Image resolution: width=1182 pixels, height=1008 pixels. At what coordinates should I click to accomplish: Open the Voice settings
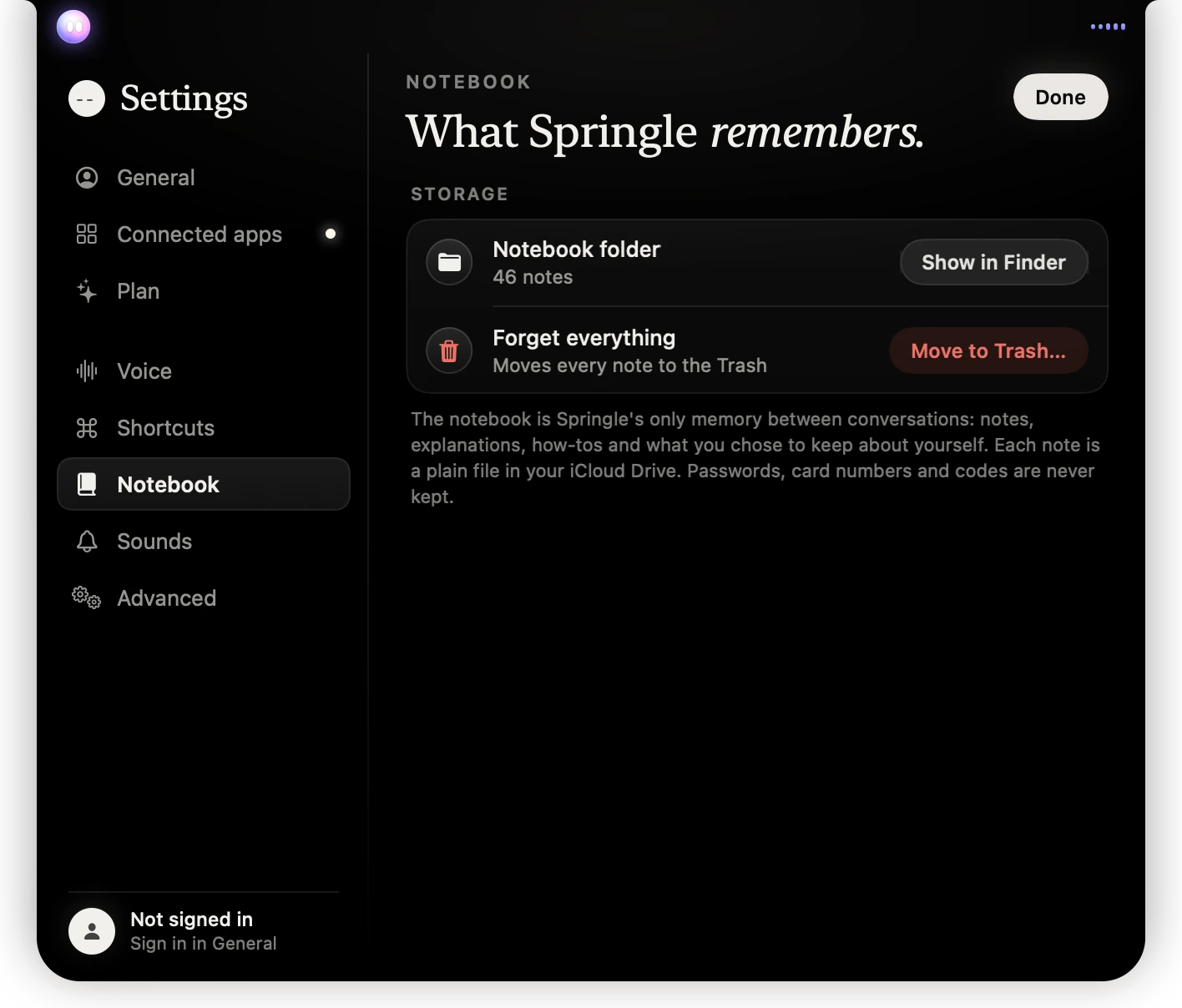(x=204, y=371)
